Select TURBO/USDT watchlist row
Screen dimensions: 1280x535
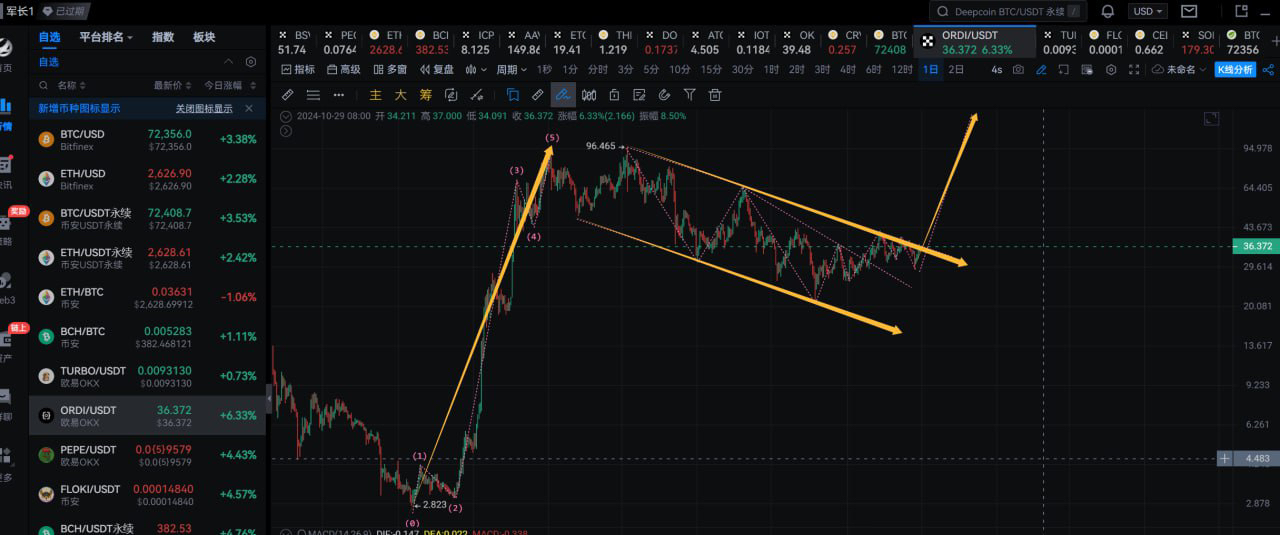(x=148, y=376)
